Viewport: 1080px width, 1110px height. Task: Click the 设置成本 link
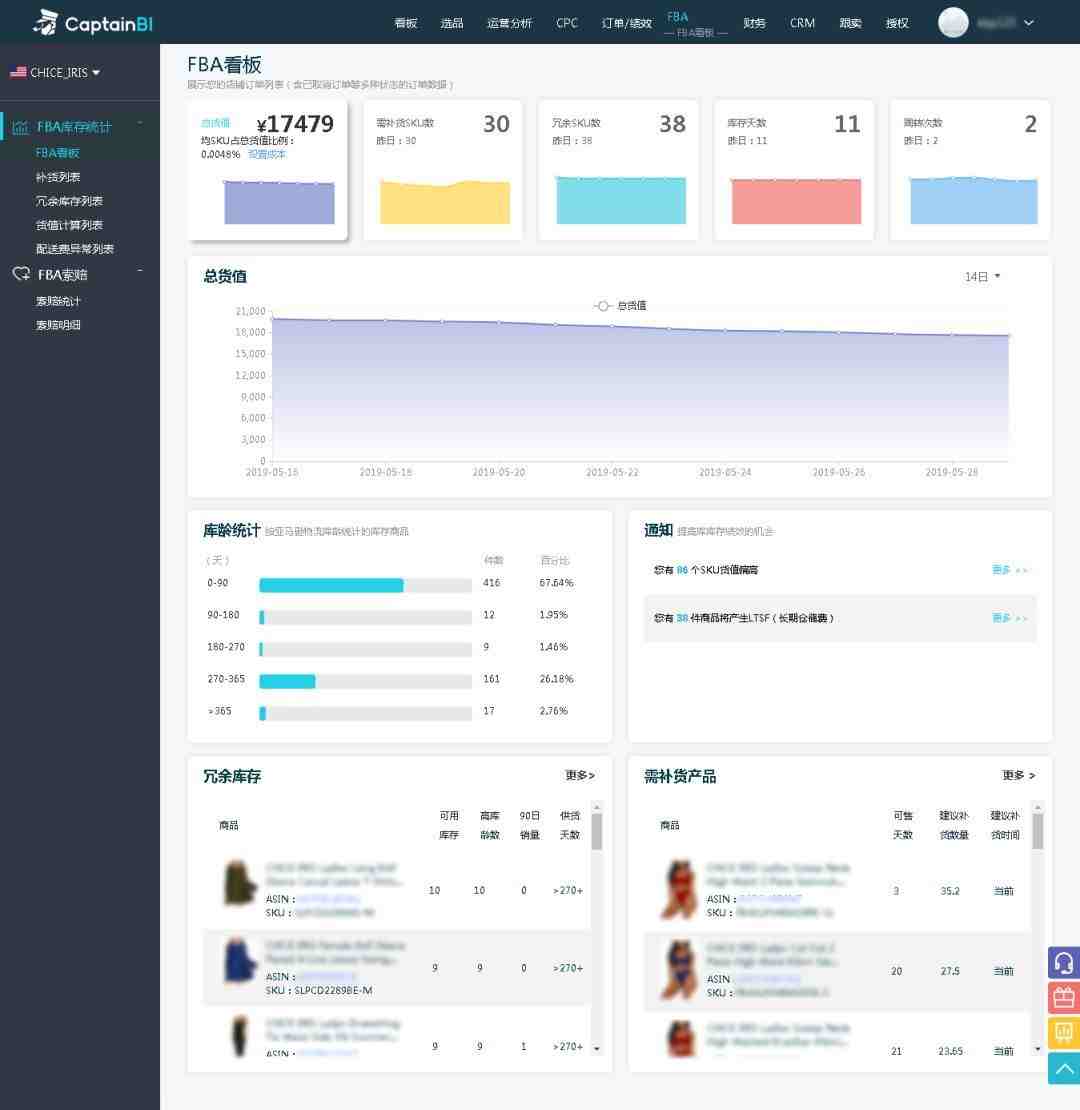(267, 154)
